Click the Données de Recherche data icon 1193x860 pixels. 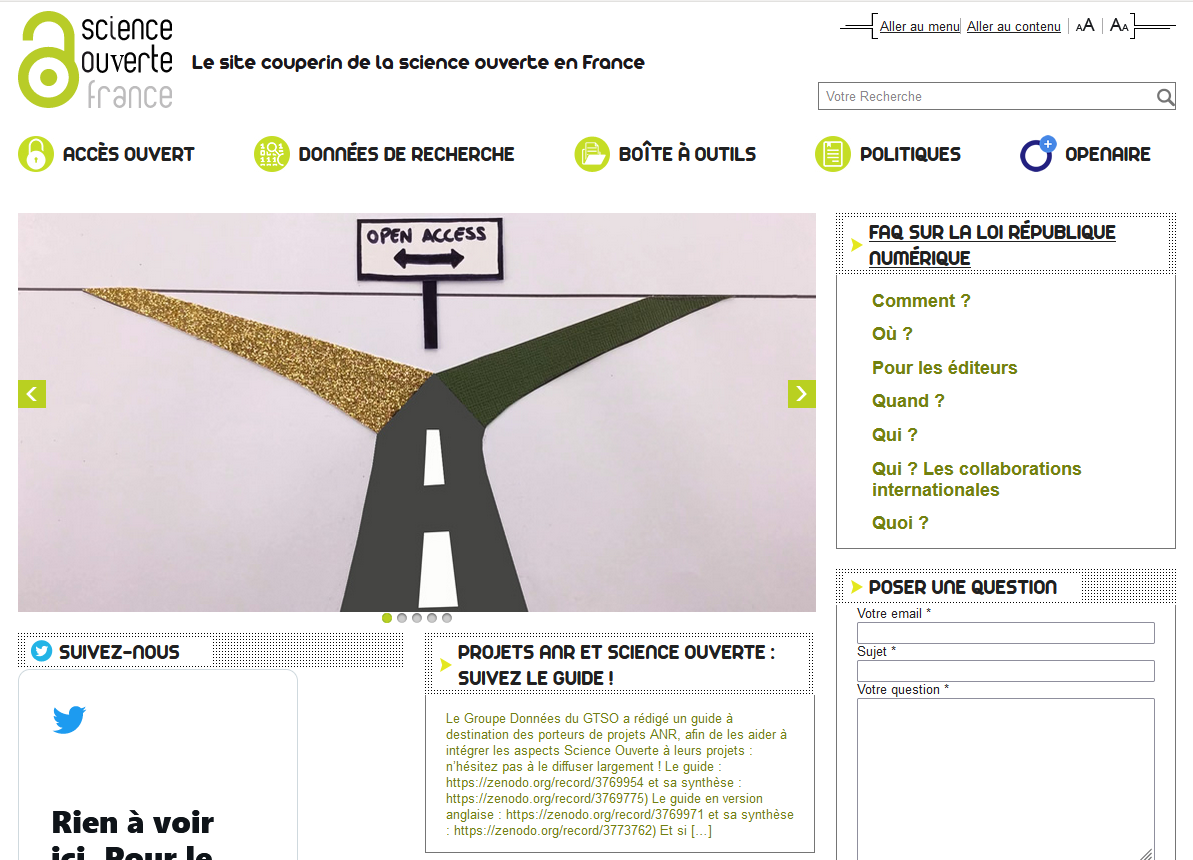click(x=271, y=154)
